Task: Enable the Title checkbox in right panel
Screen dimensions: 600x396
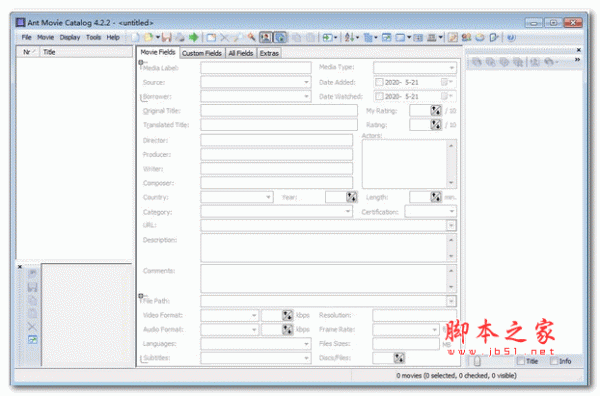Action: click(521, 361)
